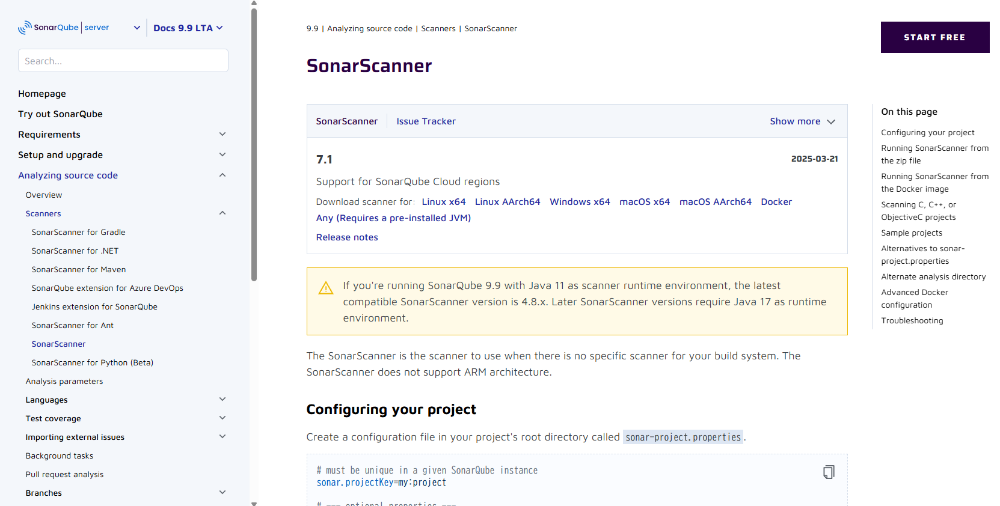The height and width of the screenshot is (506, 1000).
Task: Open Analysis parameters sidebar page
Action: click(64, 381)
